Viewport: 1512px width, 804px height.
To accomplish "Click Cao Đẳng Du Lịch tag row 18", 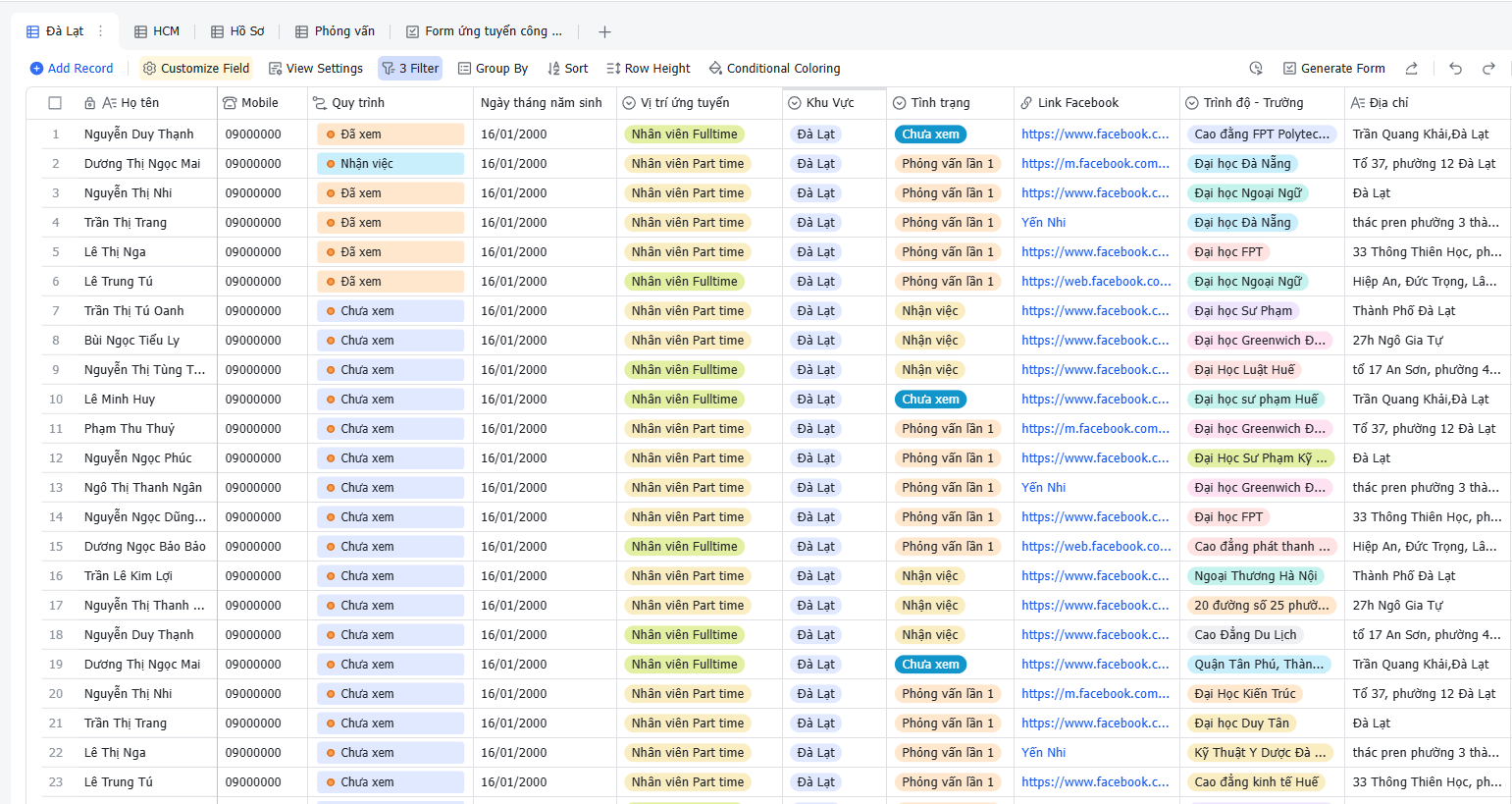I will [1245, 635].
